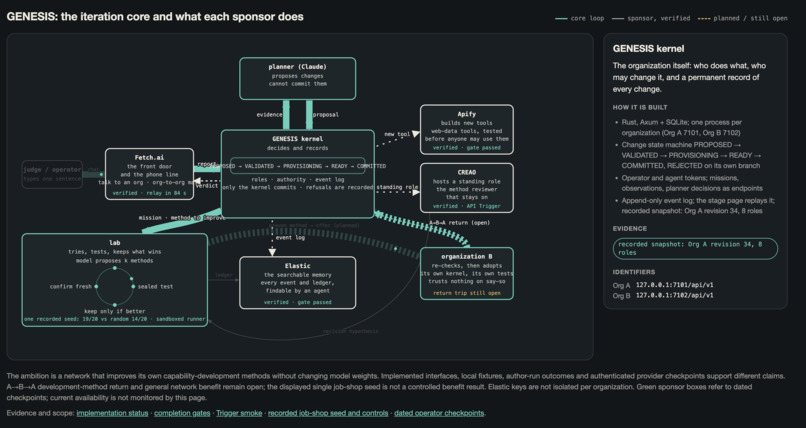
Task: Select the organization B node
Action: pyautogui.click(x=466, y=274)
